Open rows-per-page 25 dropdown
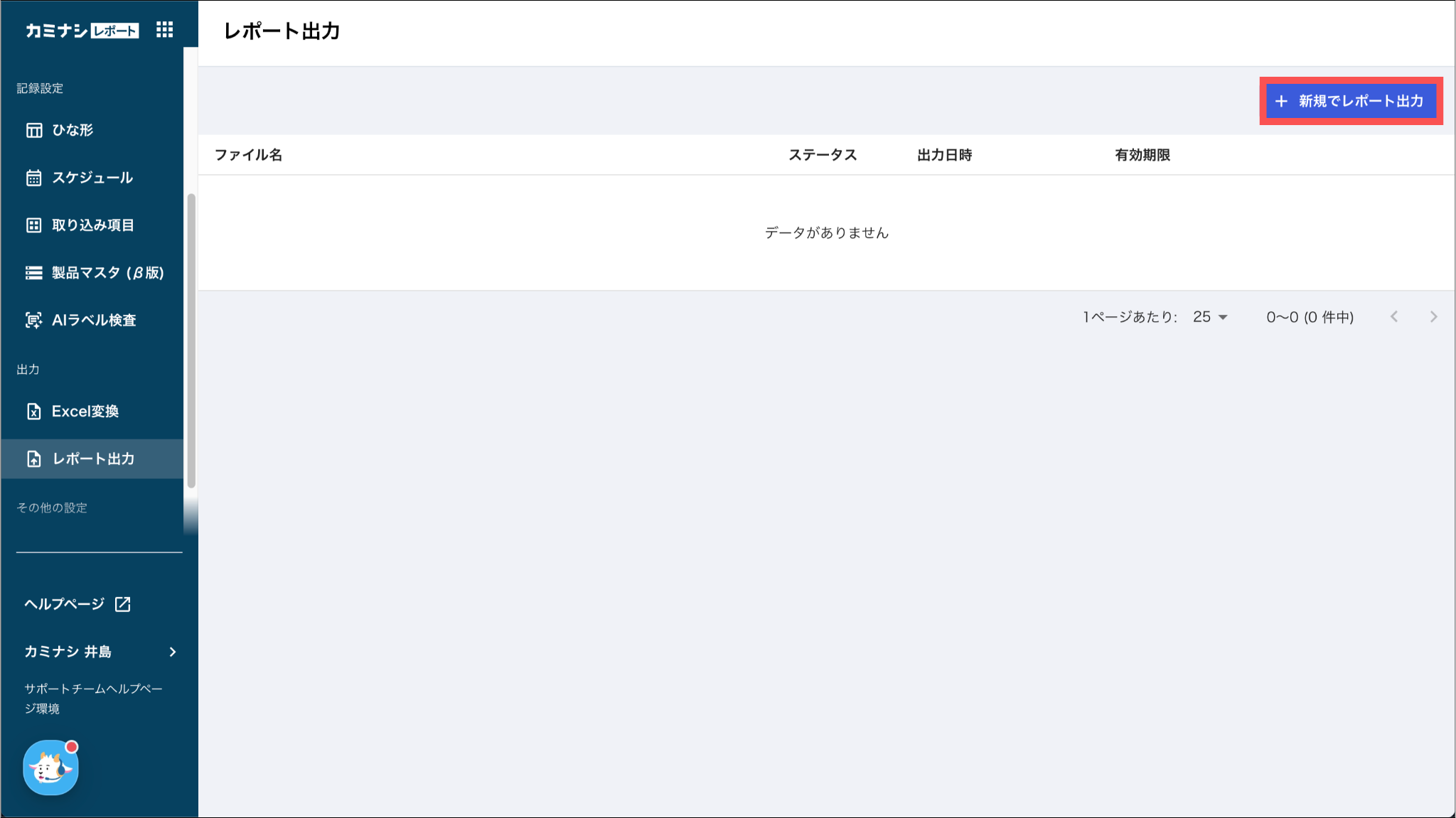Viewport: 1456px width, 818px height. point(1210,317)
